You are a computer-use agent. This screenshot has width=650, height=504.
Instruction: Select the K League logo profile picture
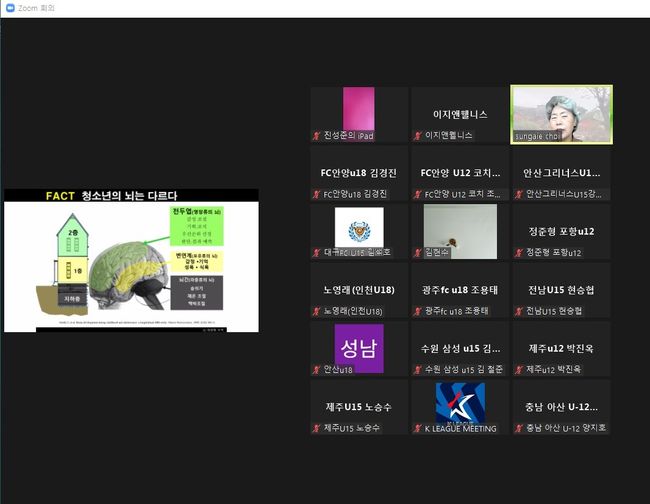[x=459, y=402]
